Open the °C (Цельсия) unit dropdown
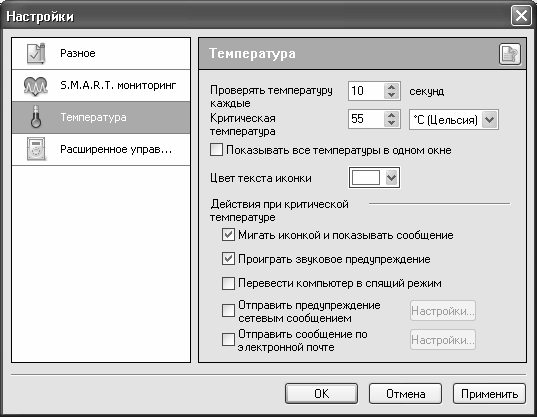The height and width of the screenshot is (417, 537). coord(454,119)
